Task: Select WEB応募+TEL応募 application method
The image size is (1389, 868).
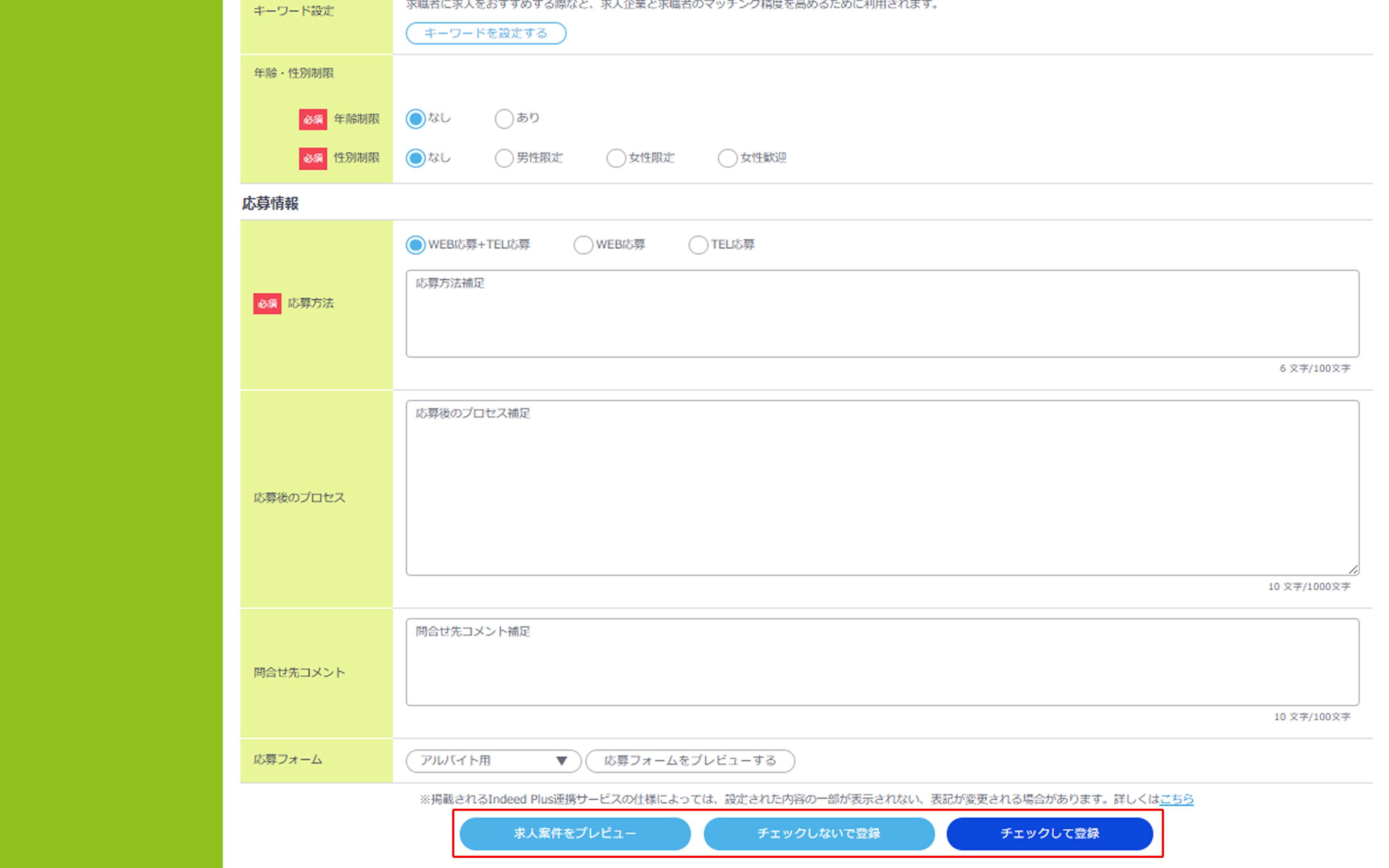Action: point(416,245)
